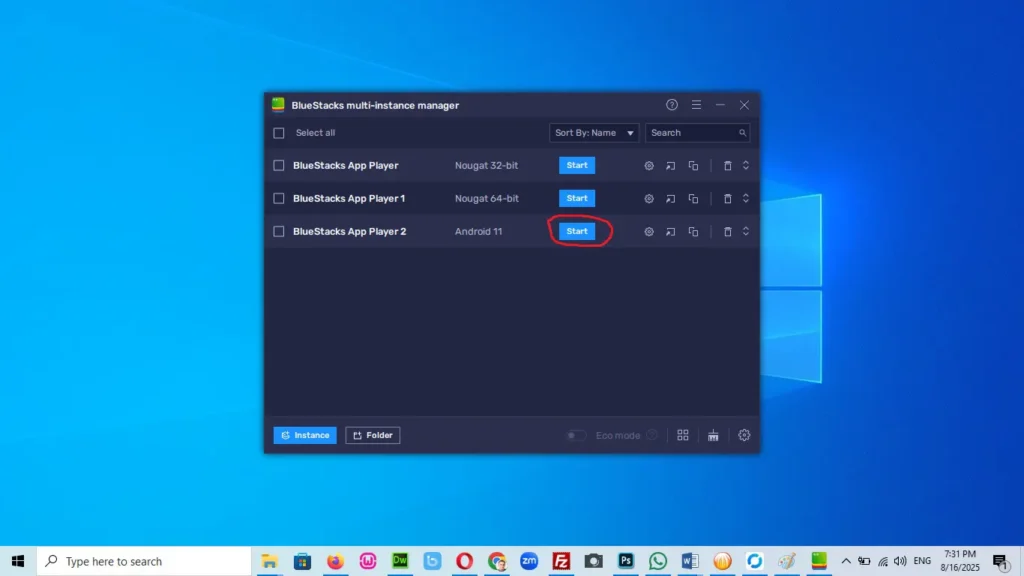Open the arrange instances grid icon
Viewport: 1024px width, 576px height.
[683, 435]
